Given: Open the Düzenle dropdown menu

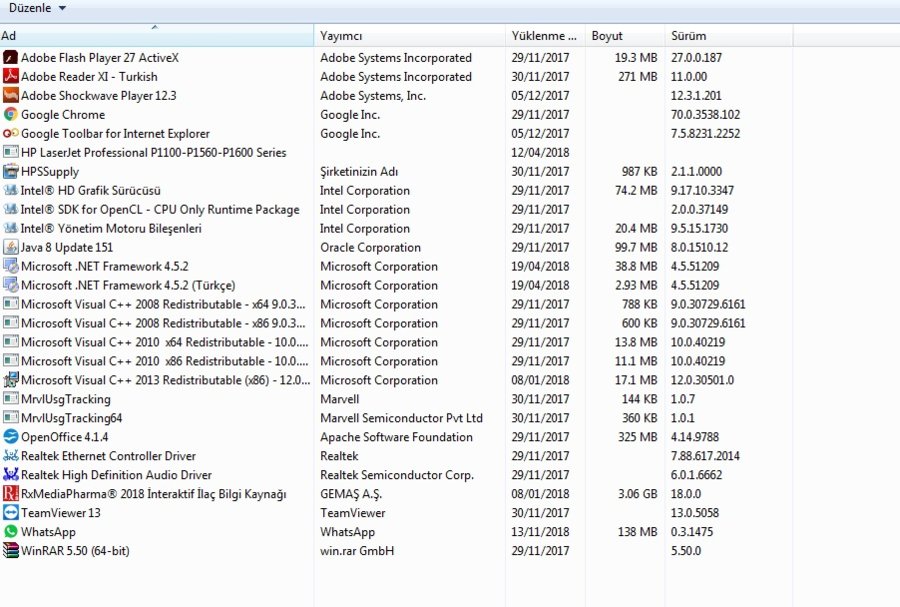Looking at the screenshot, I should [37, 8].
